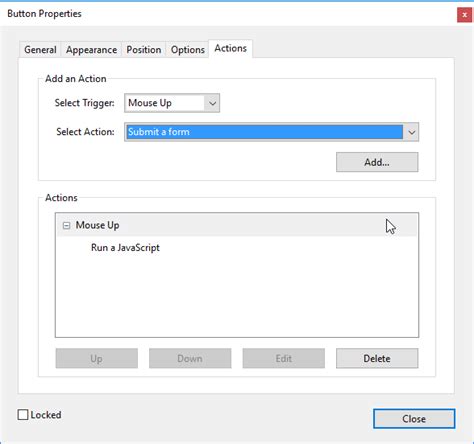This screenshot has width=474, height=444.
Task: Switch to the General tab
Action: (40, 50)
